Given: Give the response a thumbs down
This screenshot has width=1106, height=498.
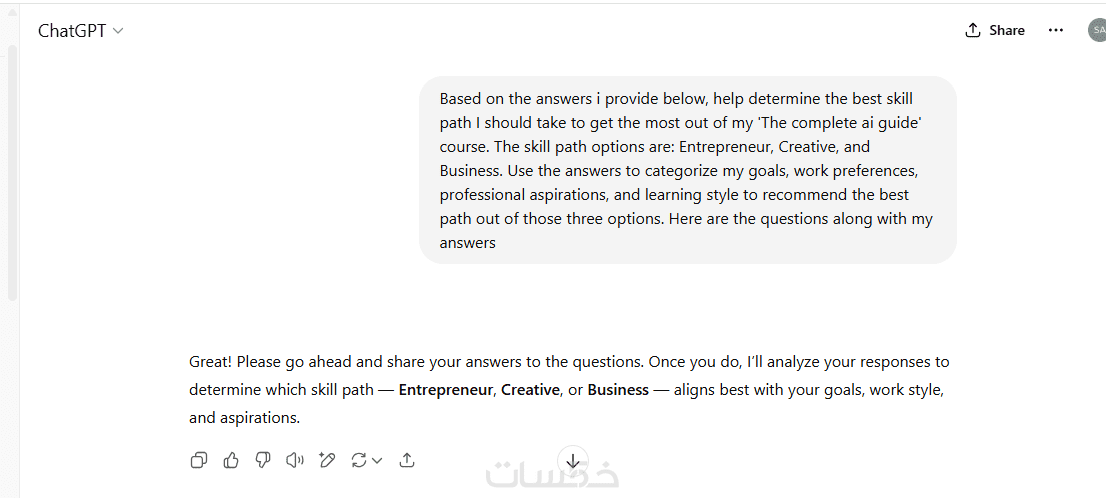Looking at the screenshot, I should click(x=263, y=460).
